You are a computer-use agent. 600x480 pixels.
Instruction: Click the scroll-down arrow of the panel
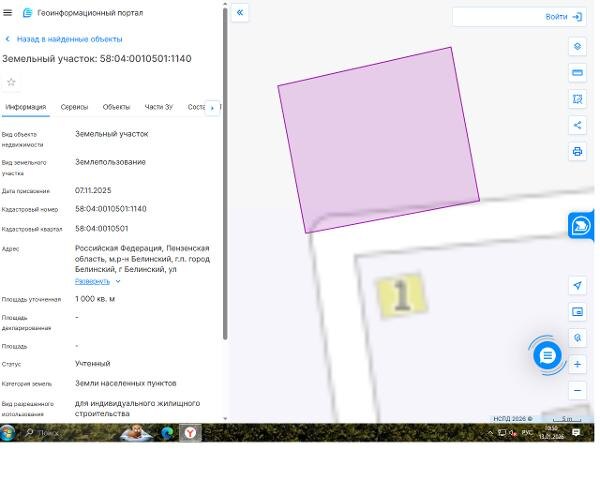click(x=225, y=419)
